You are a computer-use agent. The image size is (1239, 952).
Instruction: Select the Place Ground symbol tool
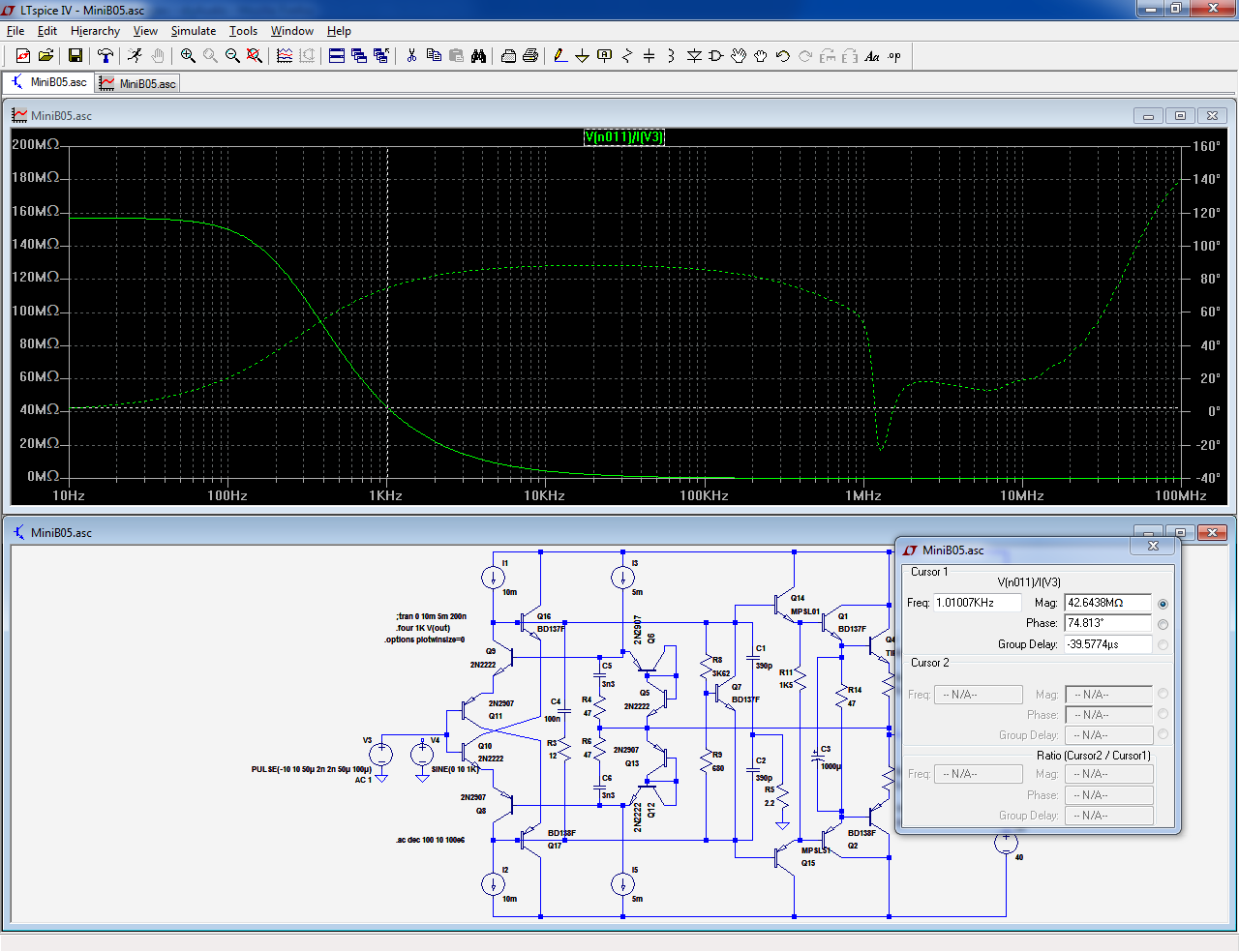pos(582,56)
